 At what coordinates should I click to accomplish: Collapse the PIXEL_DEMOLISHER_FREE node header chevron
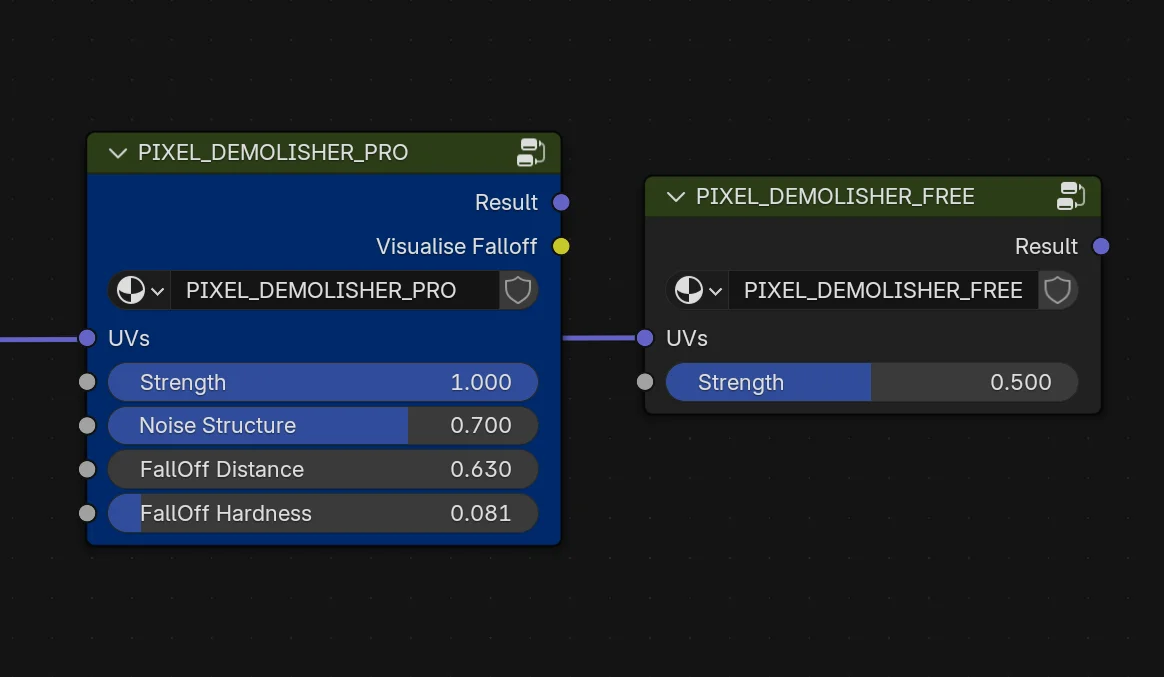click(x=675, y=196)
